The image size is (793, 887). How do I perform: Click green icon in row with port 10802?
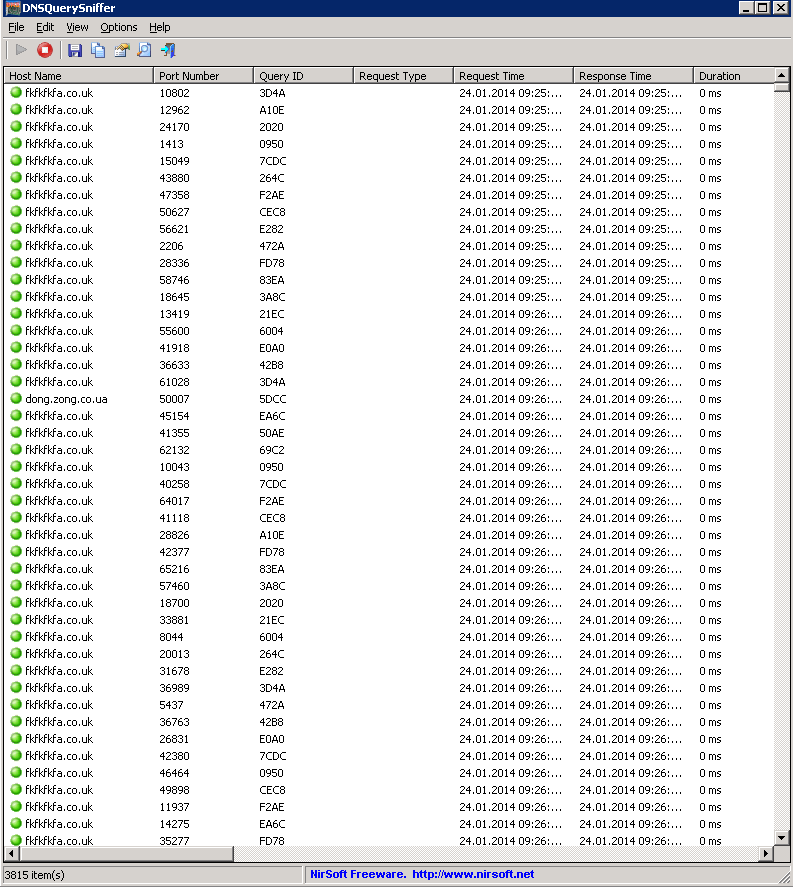click(16, 92)
